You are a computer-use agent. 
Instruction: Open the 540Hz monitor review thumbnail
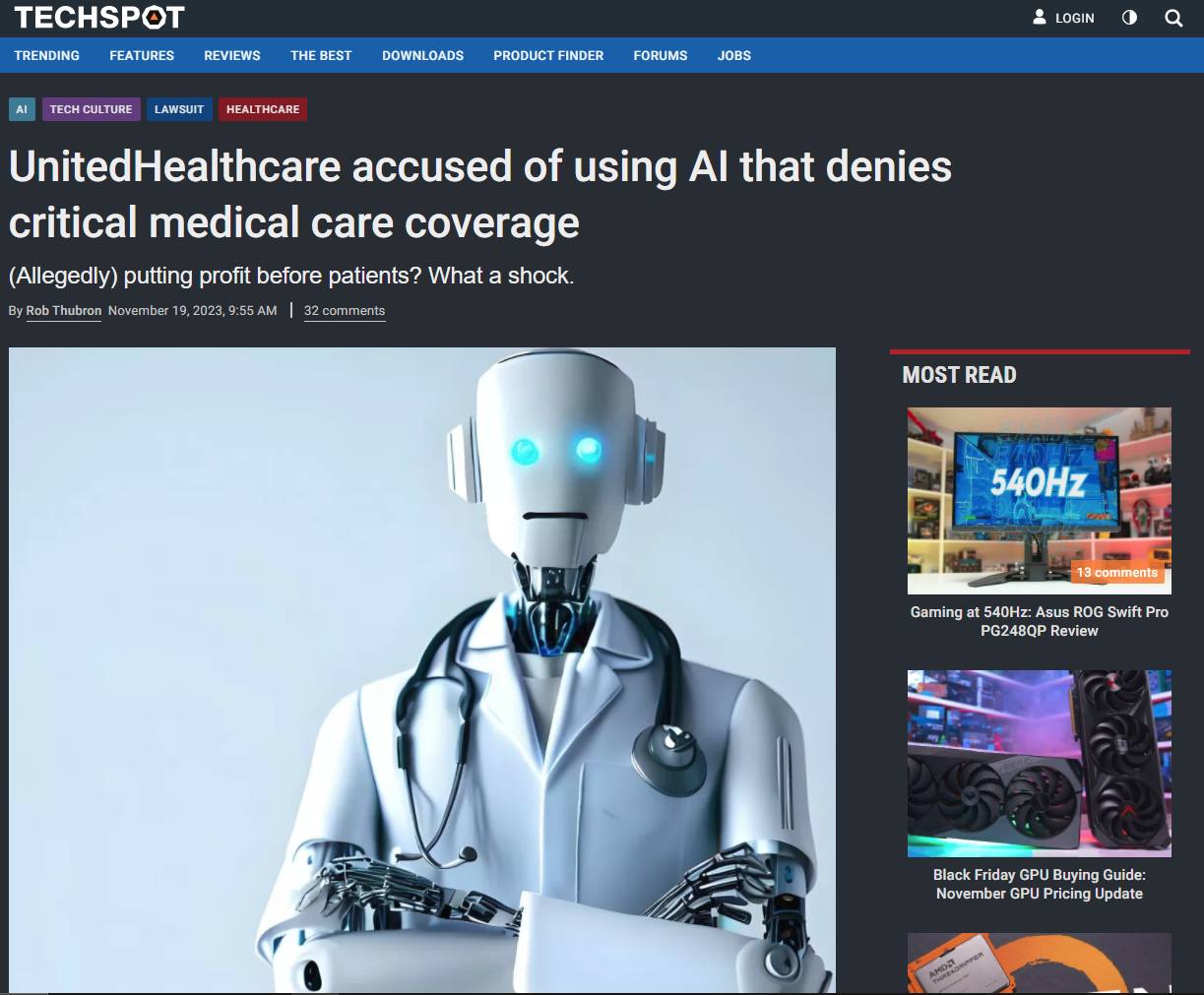1040,501
